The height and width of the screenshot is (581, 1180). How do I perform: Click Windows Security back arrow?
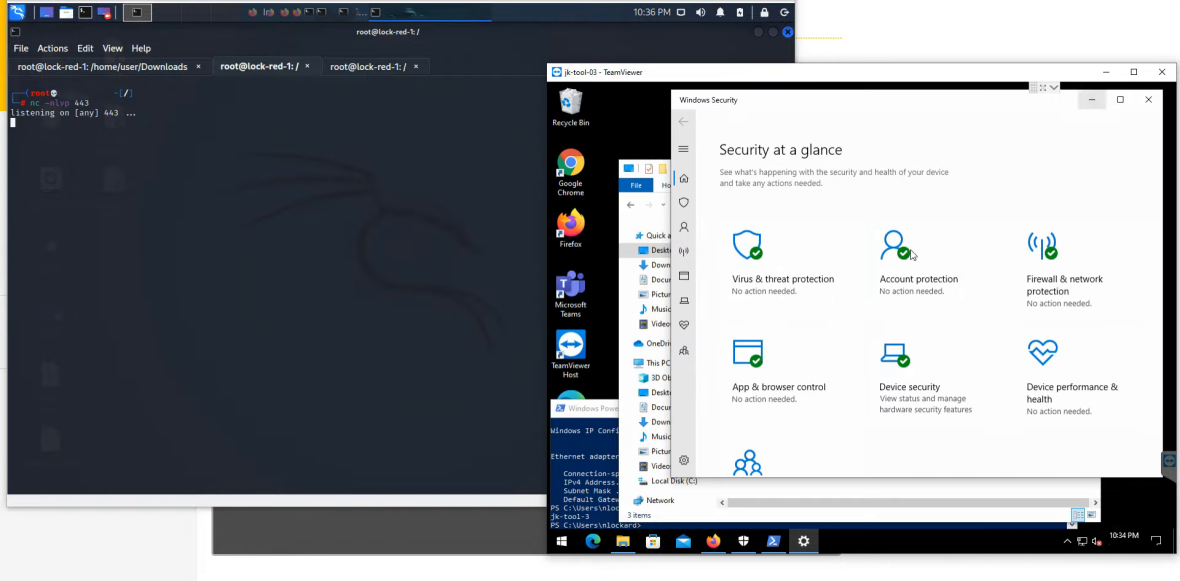pos(683,121)
